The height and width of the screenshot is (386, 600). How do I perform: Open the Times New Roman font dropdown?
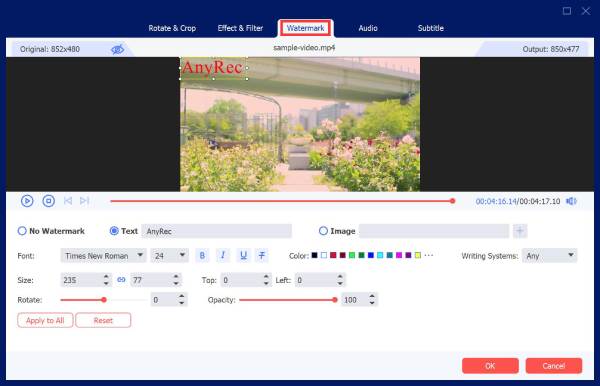(x=103, y=256)
